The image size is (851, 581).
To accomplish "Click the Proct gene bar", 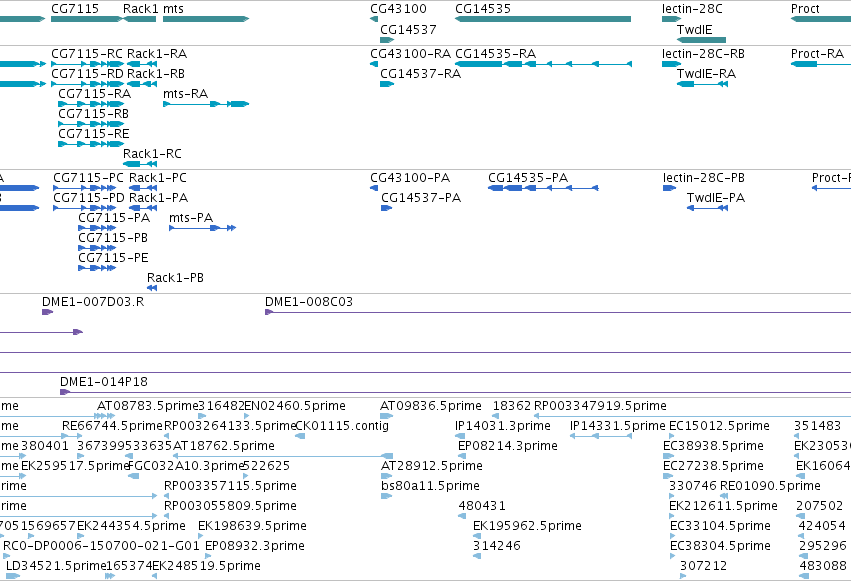I will pos(821,19).
